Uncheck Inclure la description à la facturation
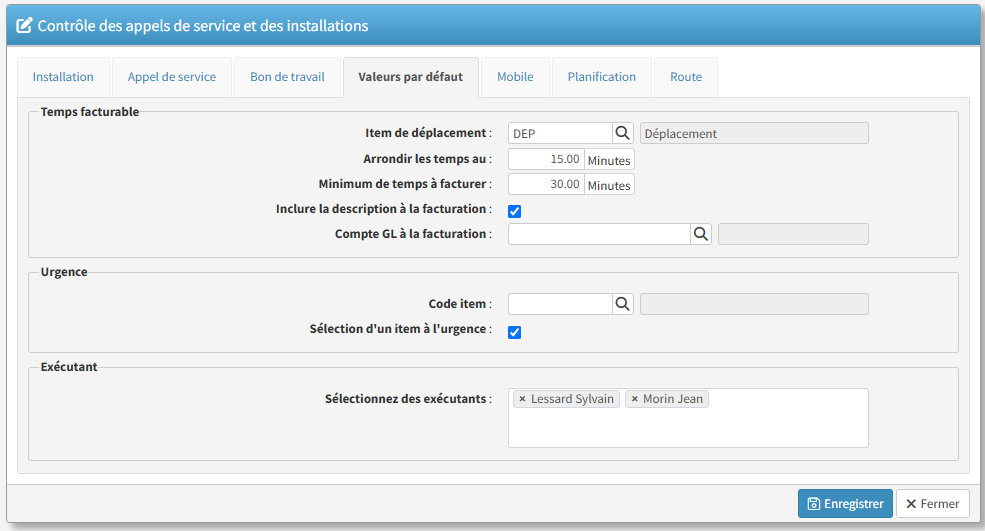 tap(515, 211)
